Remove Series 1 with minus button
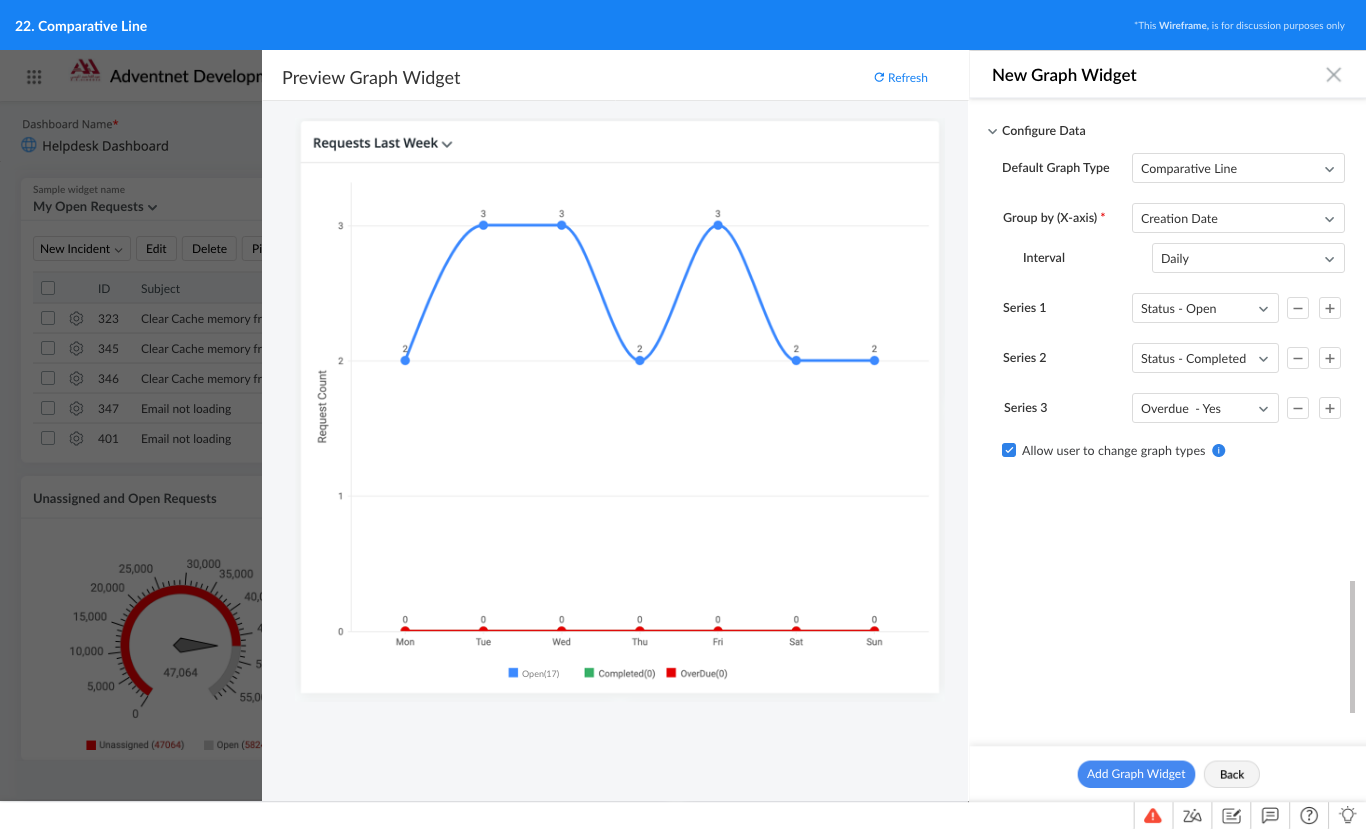1366x829 pixels. click(1297, 308)
